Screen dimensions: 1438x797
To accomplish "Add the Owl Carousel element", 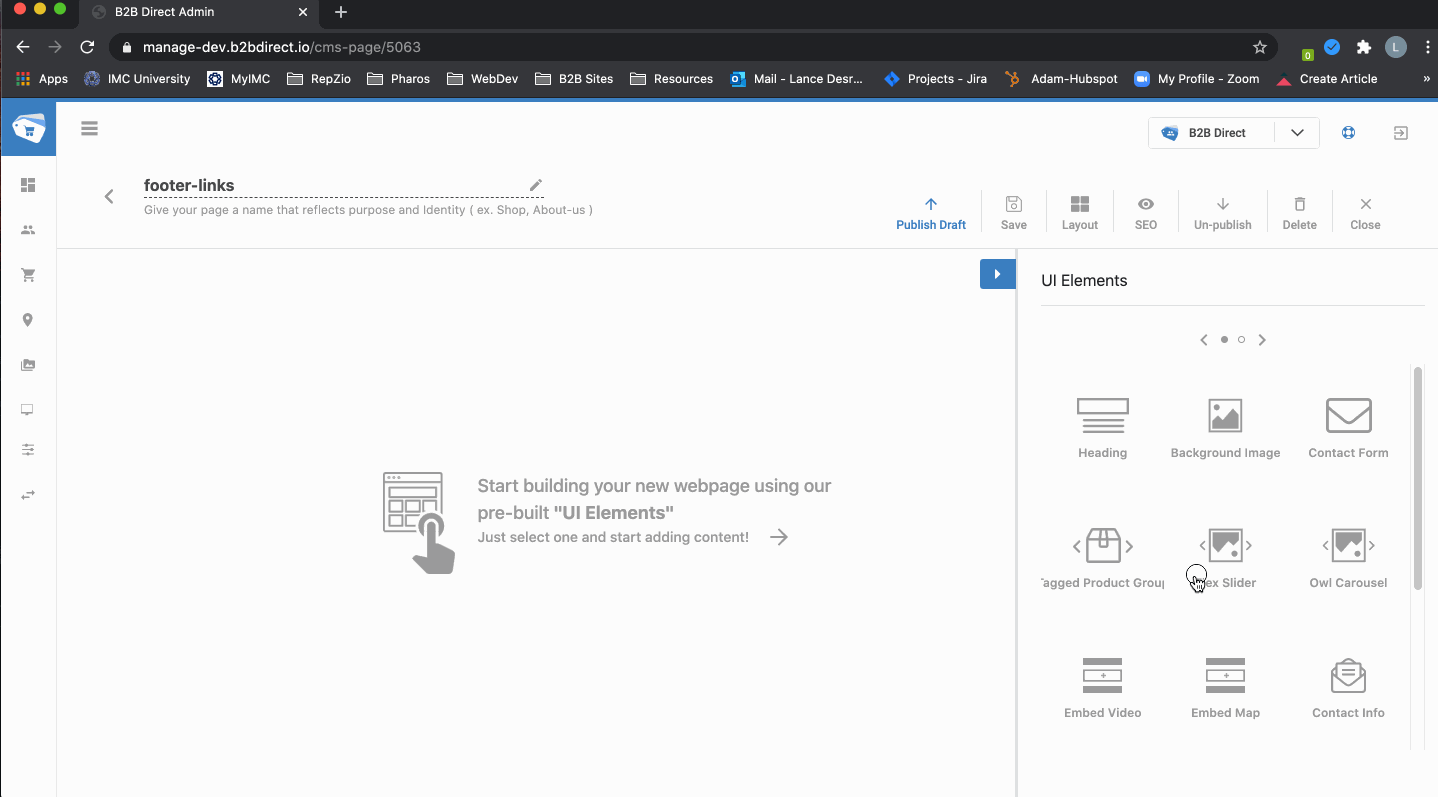I will pyautogui.click(x=1348, y=558).
